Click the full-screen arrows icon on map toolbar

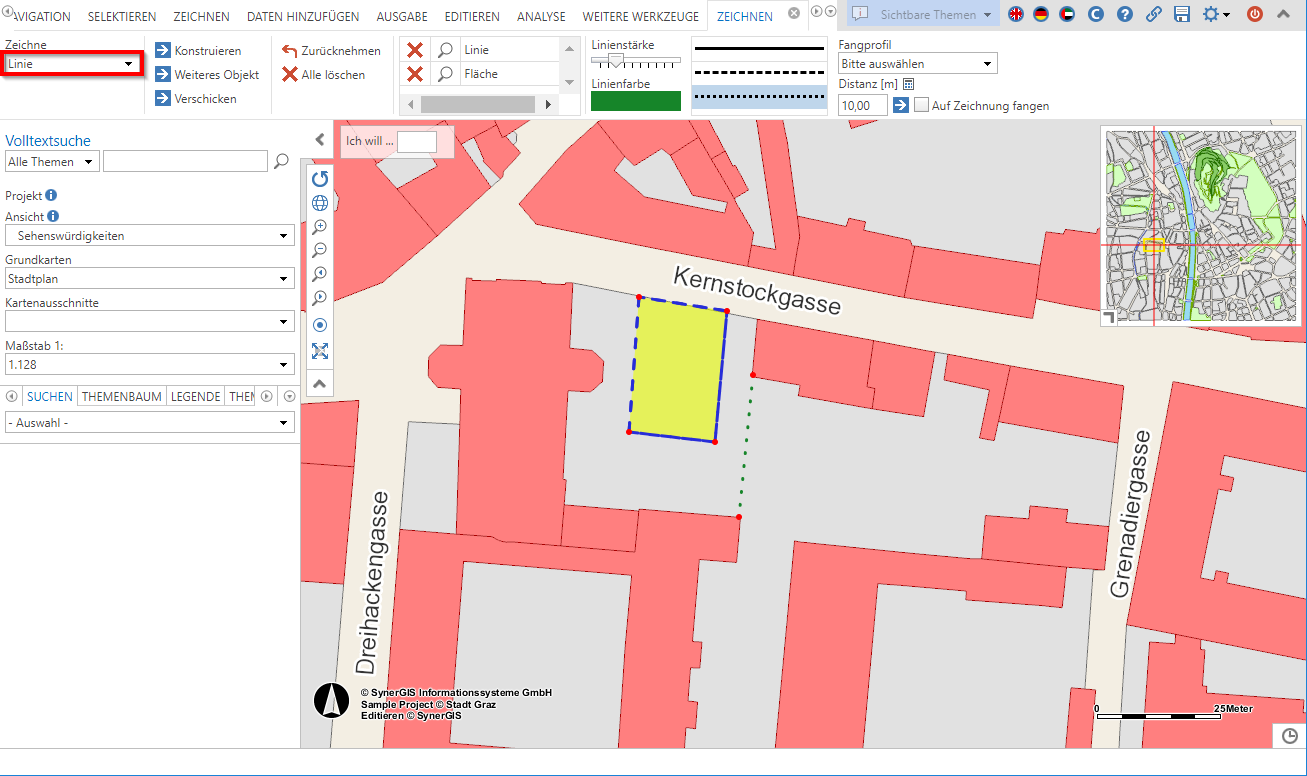coord(319,351)
